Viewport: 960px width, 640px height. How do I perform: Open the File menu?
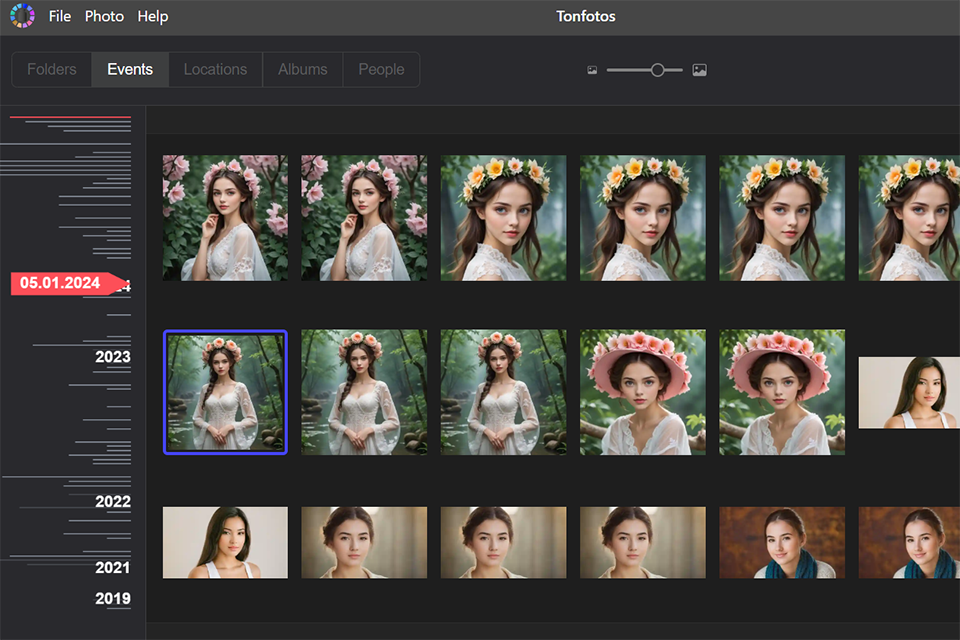coord(59,16)
